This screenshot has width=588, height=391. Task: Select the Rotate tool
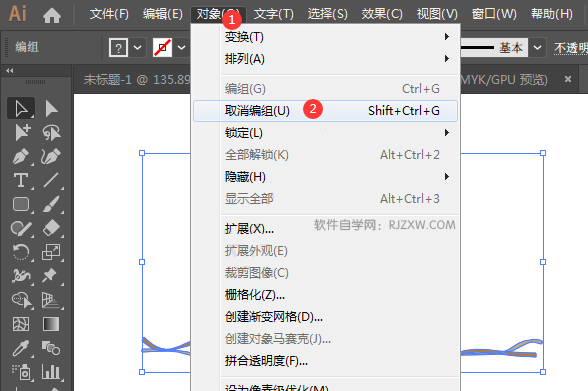[21, 252]
